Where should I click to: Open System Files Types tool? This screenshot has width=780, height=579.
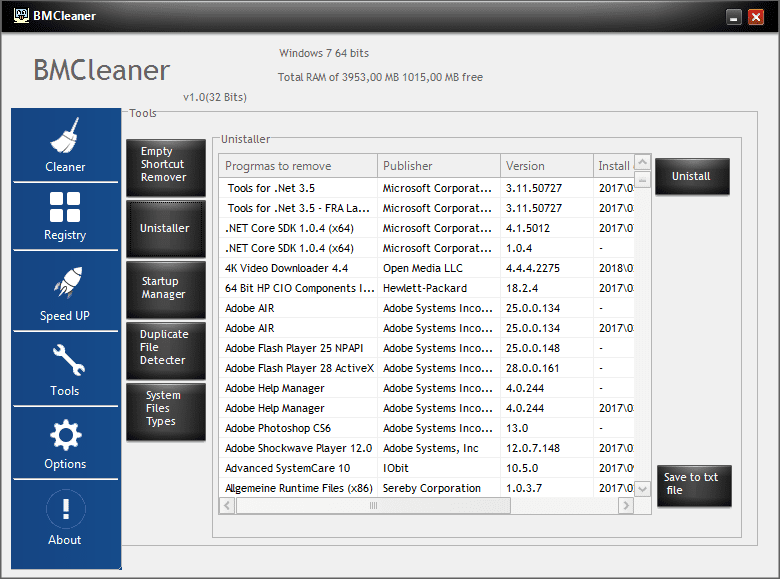pyautogui.click(x=166, y=411)
